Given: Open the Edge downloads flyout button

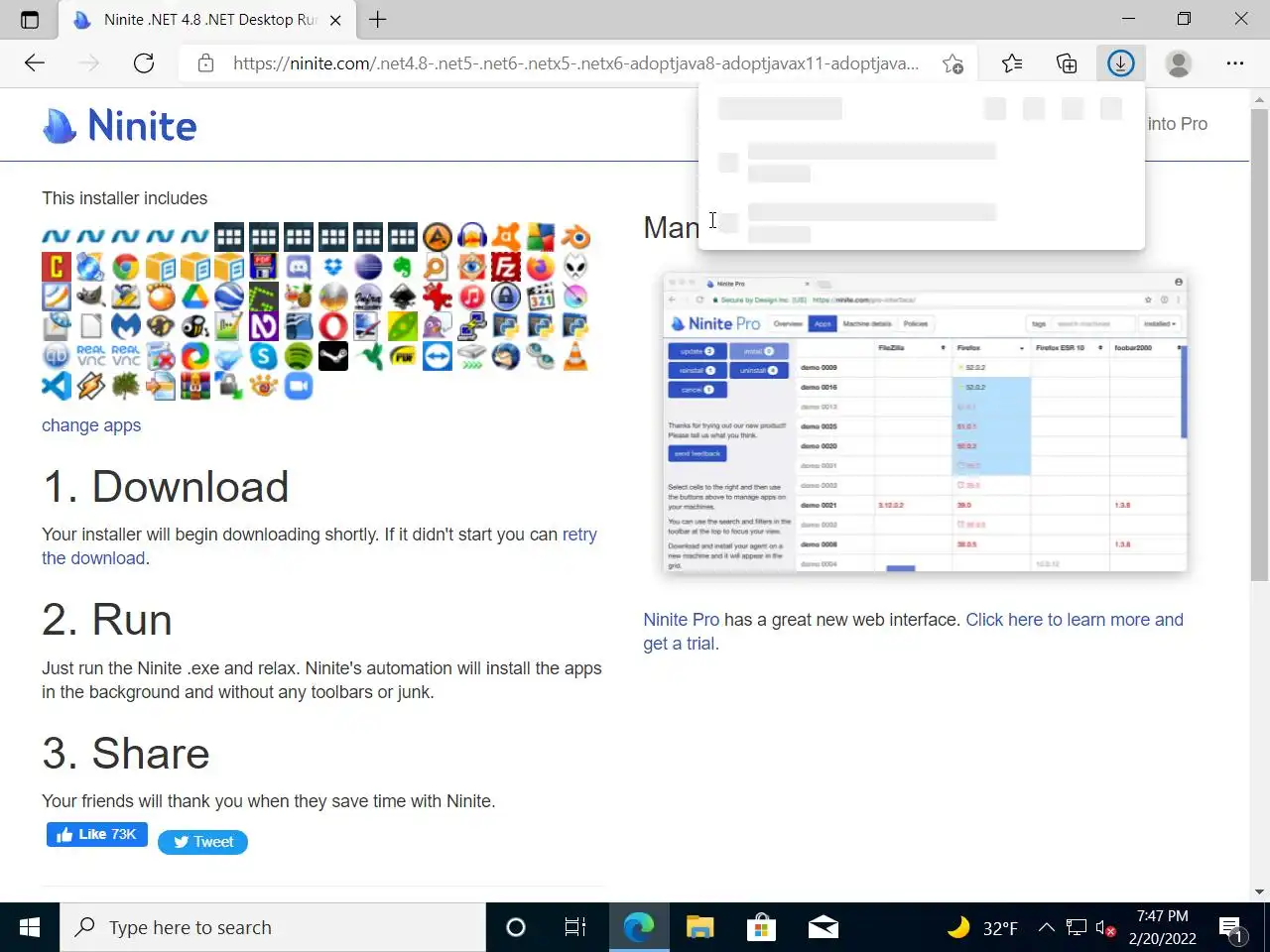Looking at the screenshot, I should click(1121, 63).
